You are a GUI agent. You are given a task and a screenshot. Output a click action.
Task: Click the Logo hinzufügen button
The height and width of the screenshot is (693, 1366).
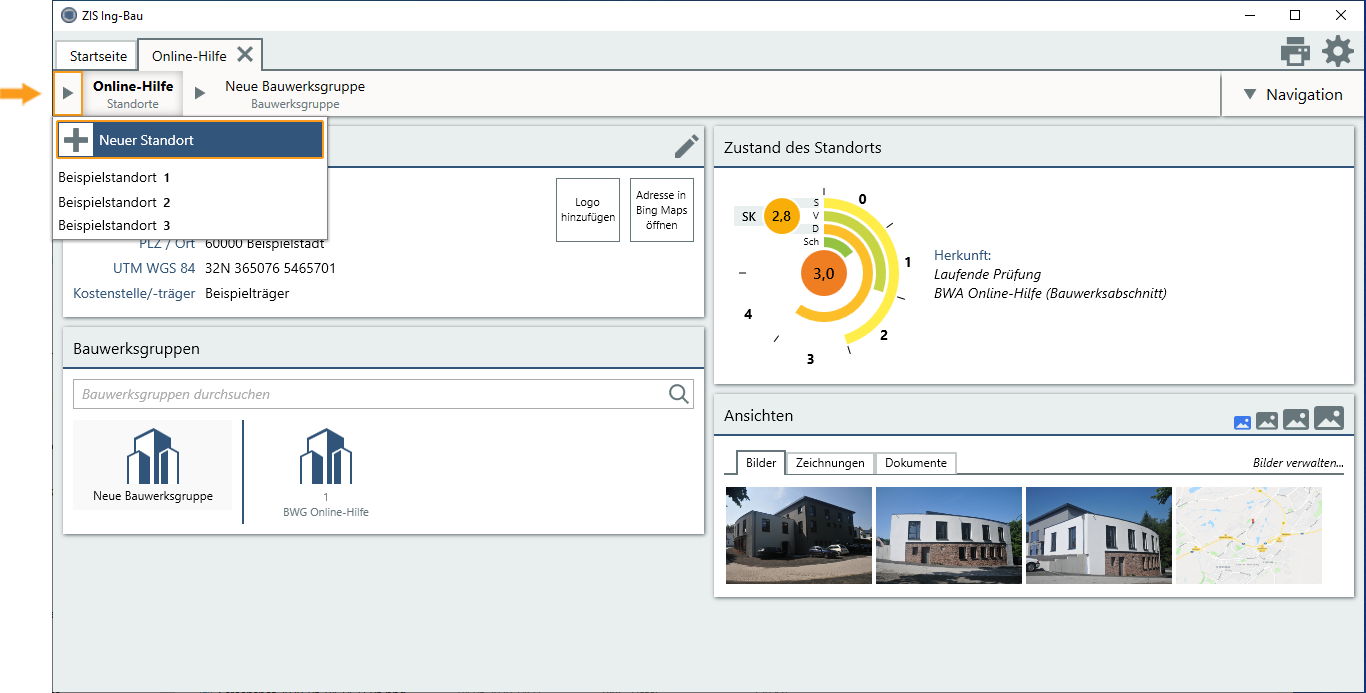coord(587,210)
